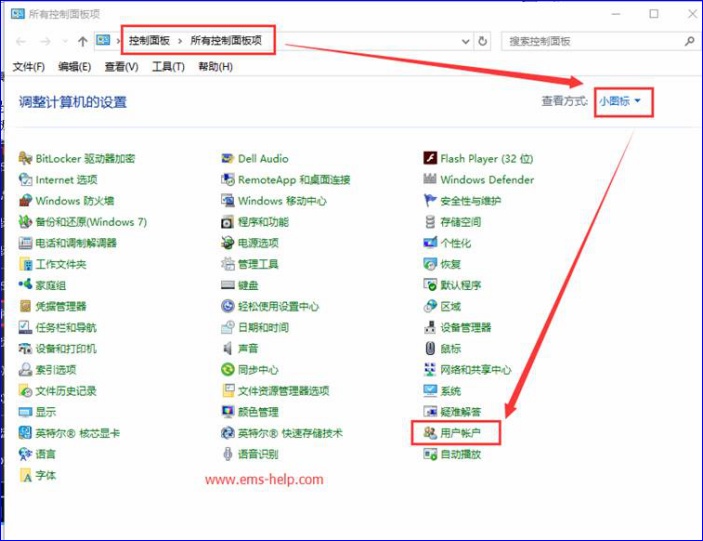The width and height of the screenshot is (703, 541).
Task: Open the 用户帐户 icon
Action: 430,433
